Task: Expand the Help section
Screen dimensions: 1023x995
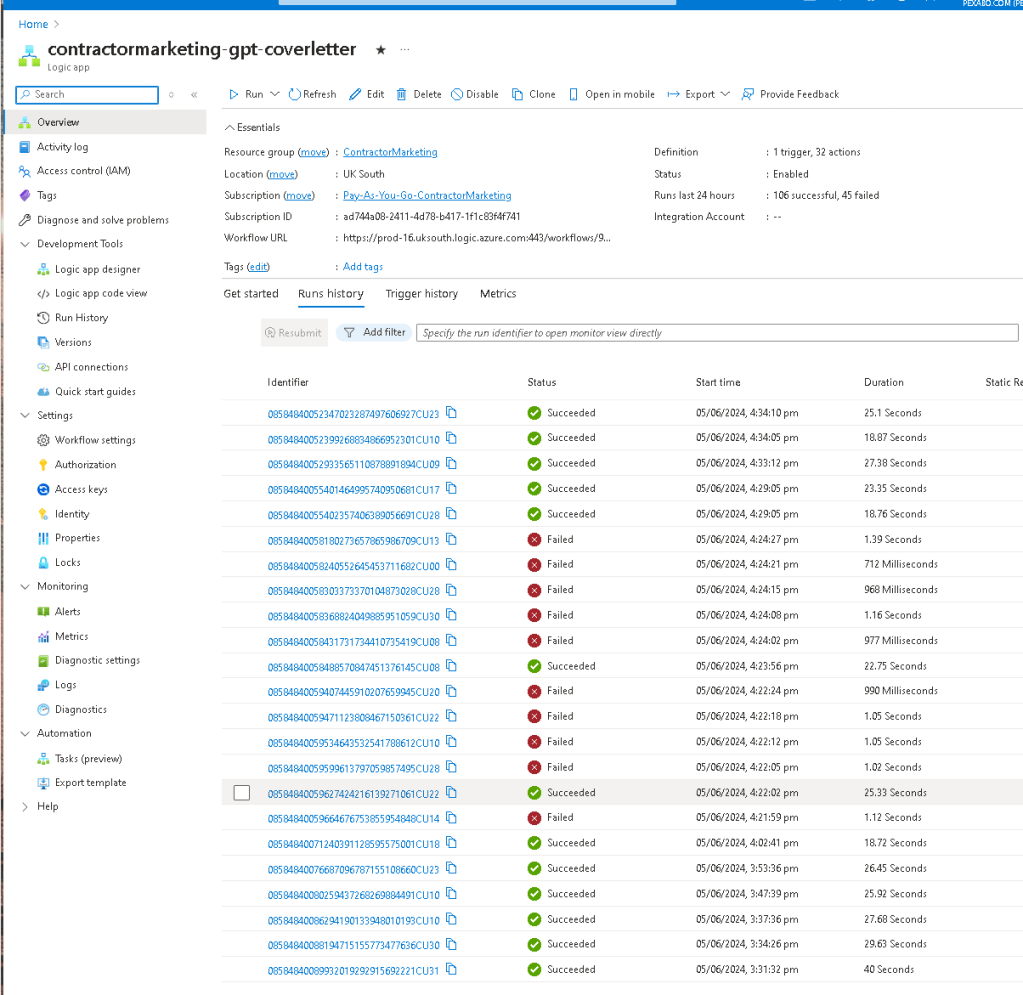Action: pos(25,807)
